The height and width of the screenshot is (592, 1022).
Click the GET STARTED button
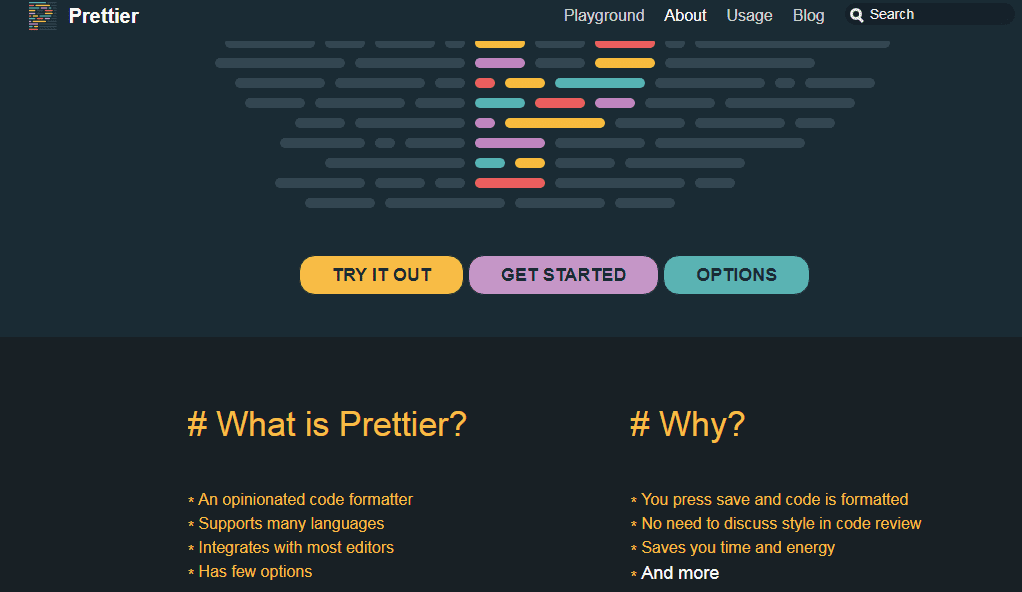coord(563,275)
